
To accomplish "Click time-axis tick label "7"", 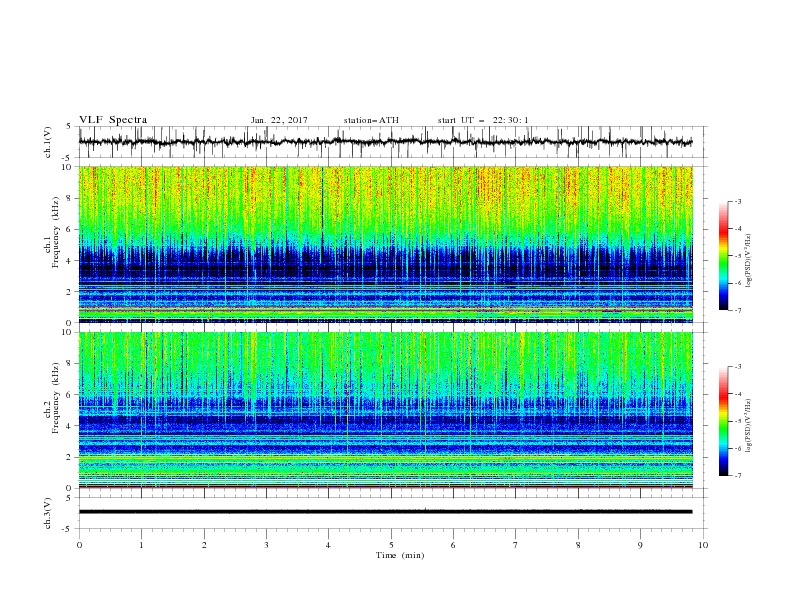I will pos(516,545).
